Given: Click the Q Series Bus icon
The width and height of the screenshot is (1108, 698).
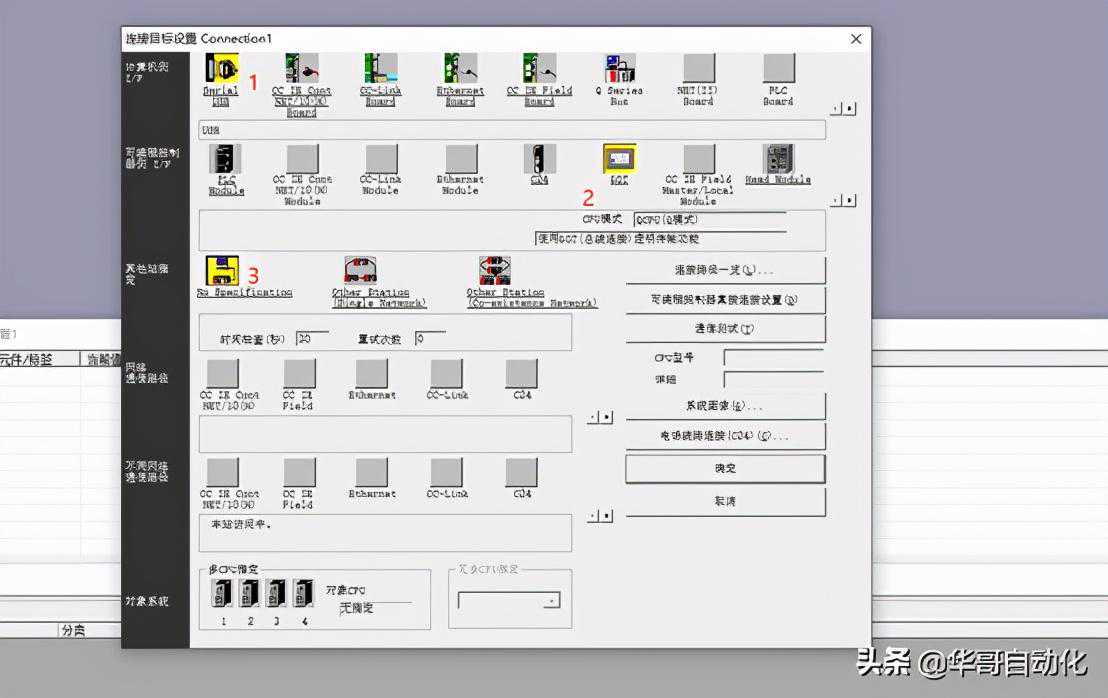Looking at the screenshot, I should pos(619,69).
